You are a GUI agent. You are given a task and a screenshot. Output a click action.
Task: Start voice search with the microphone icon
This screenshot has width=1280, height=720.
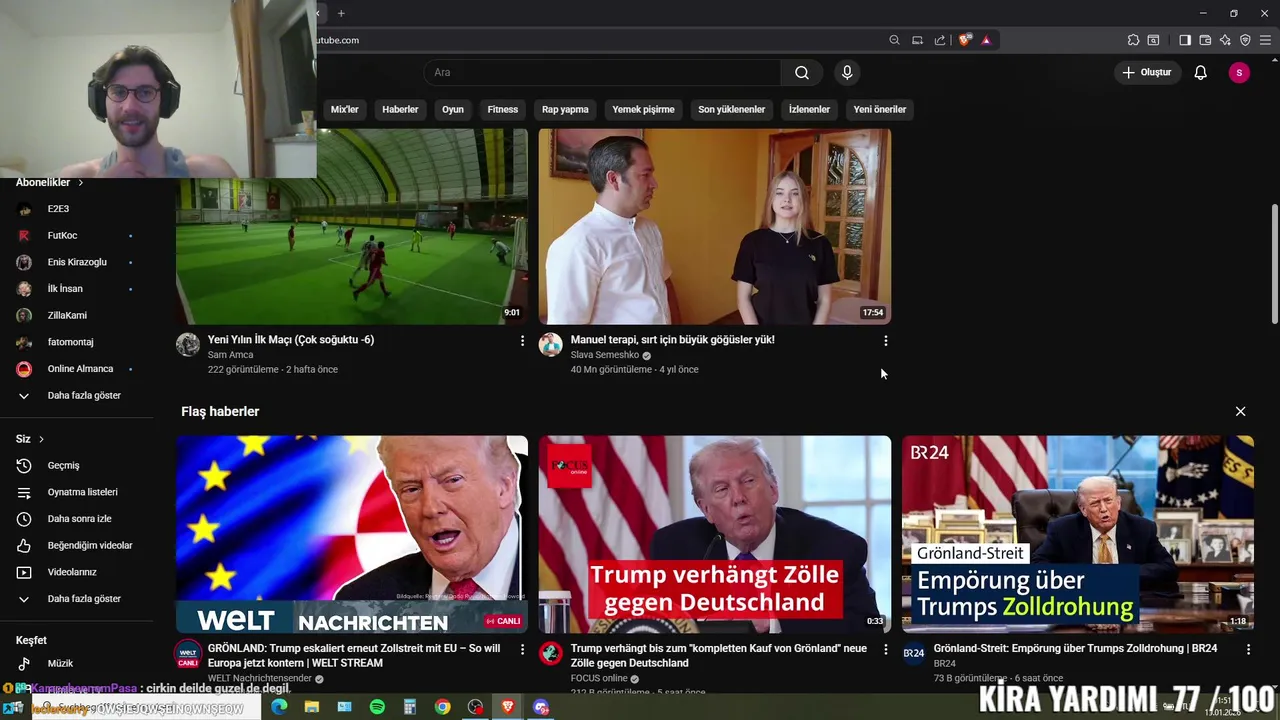[x=847, y=72]
